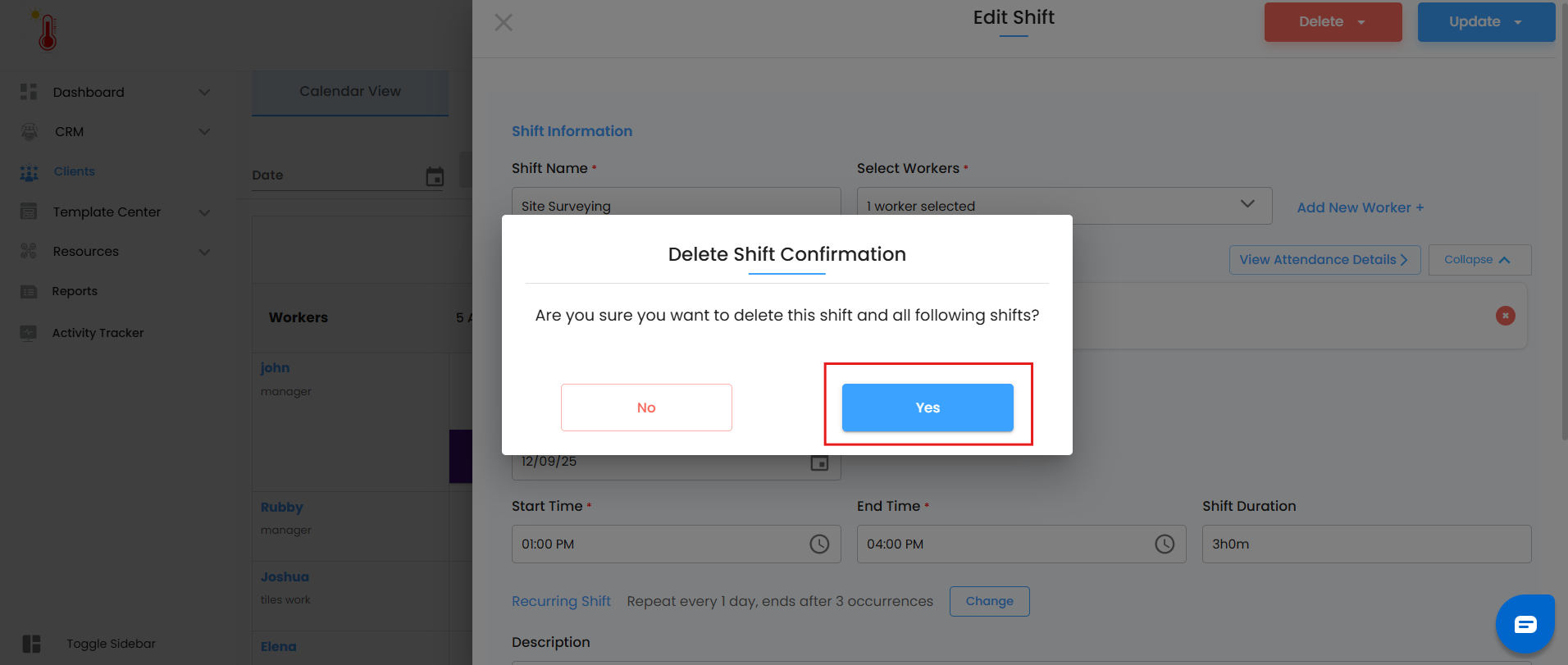This screenshot has width=1568, height=665.
Task: Click the Start Time clock icon
Action: tap(819, 544)
